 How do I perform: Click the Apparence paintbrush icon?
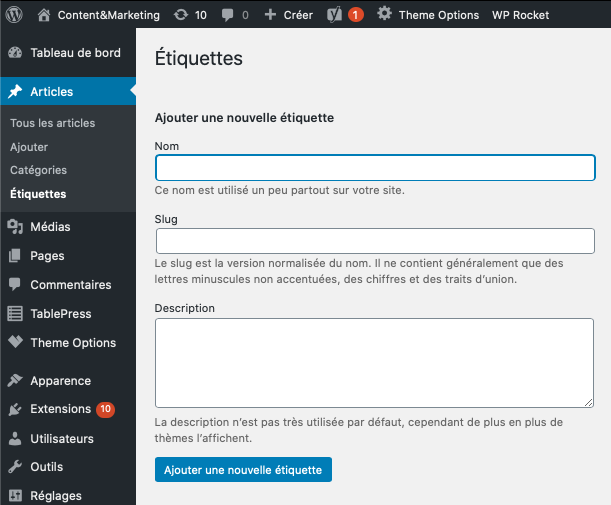point(15,381)
